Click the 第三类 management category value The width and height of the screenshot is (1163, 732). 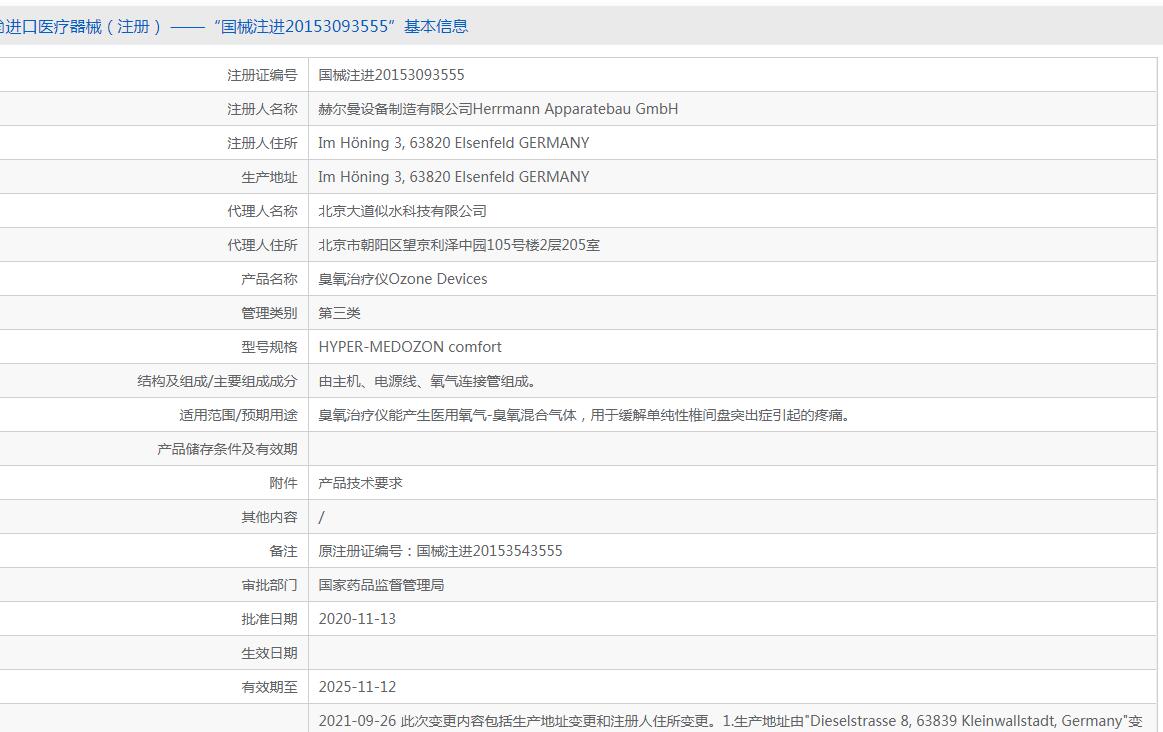point(340,313)
